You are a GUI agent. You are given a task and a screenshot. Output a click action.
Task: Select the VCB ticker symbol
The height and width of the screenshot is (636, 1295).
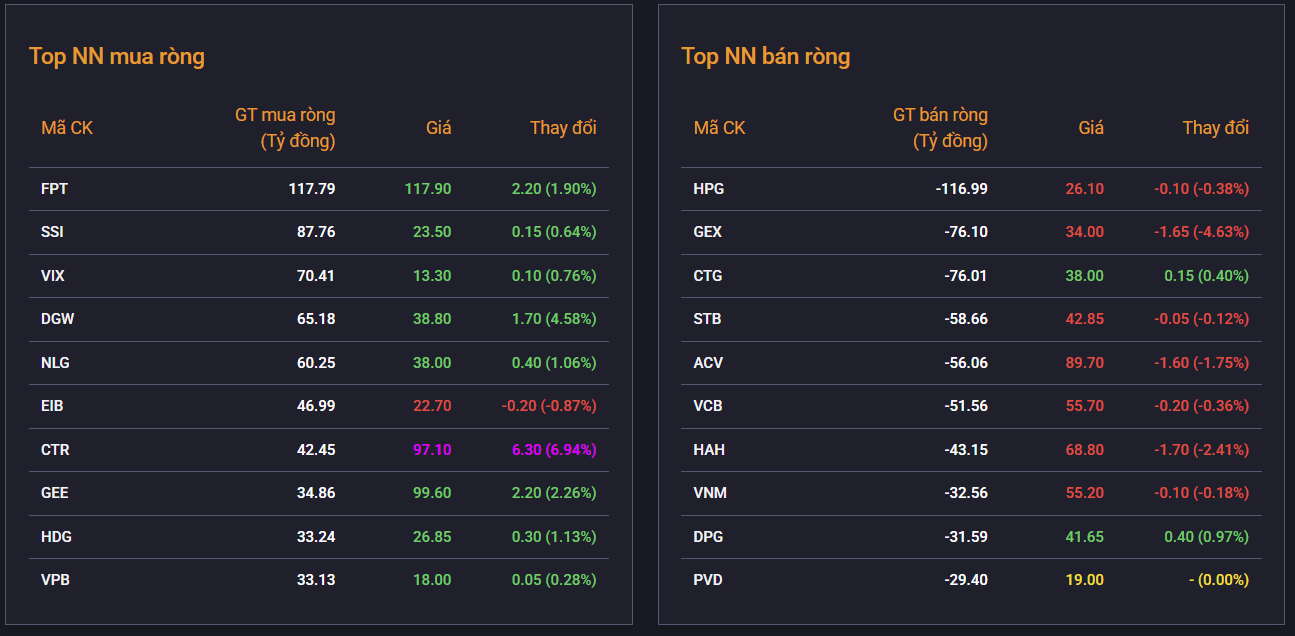click(x=708, y=406)
